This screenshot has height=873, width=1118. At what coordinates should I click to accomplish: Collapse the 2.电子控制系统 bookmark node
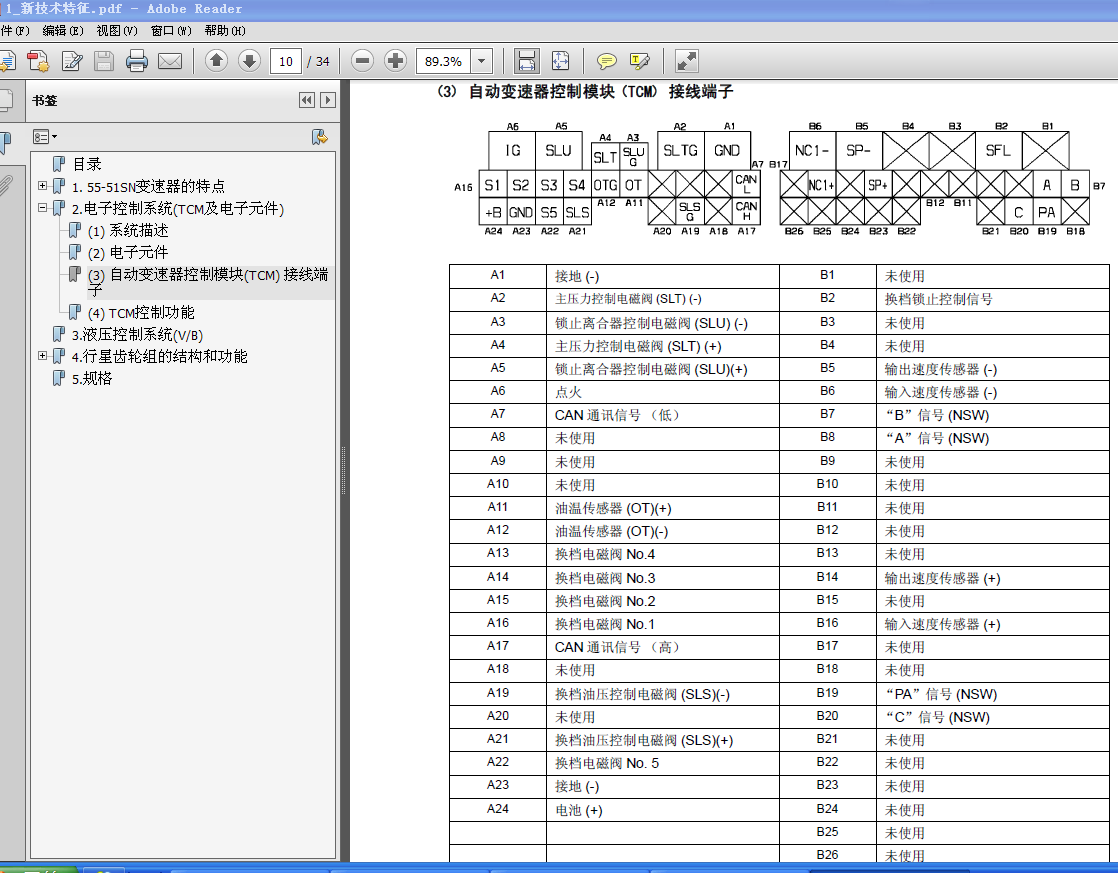coord(43,208)
